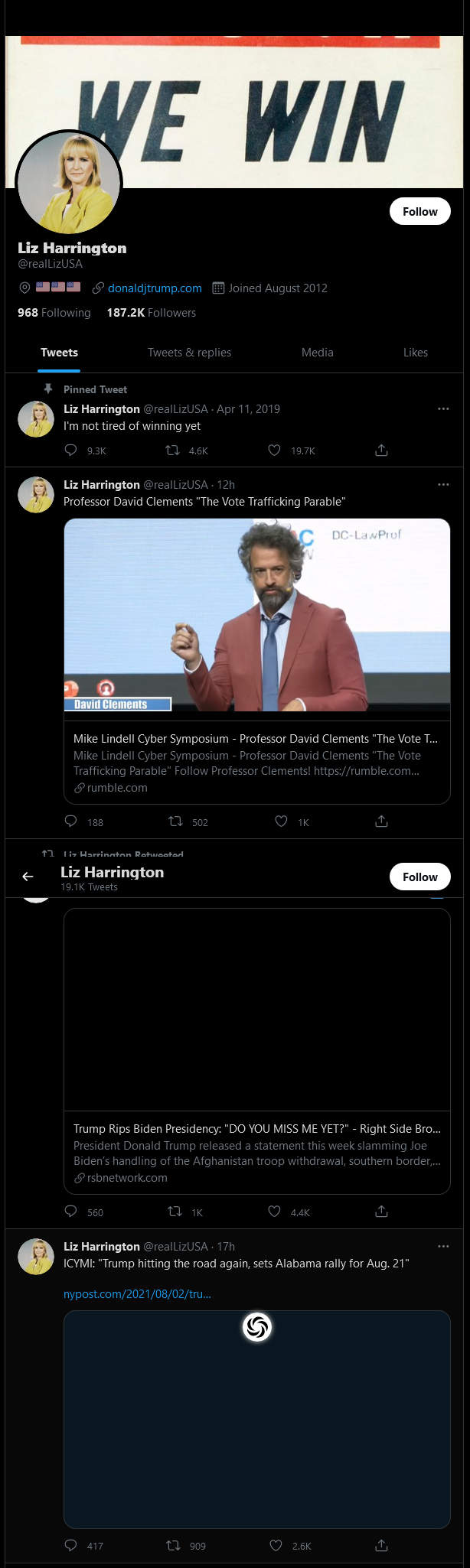Image resolution: width=470 pixels, height=1568 pixels.
Task: Like the David Clements tweet with 1K likes
Action: pyautogui.click(x=281, y=821)
